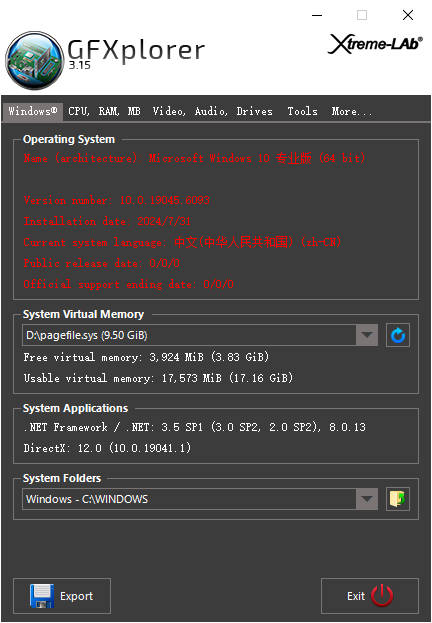Viewport: 432px width, 623px height.
Task: Click the GFXplorer title text
Action: coord(136,50)
